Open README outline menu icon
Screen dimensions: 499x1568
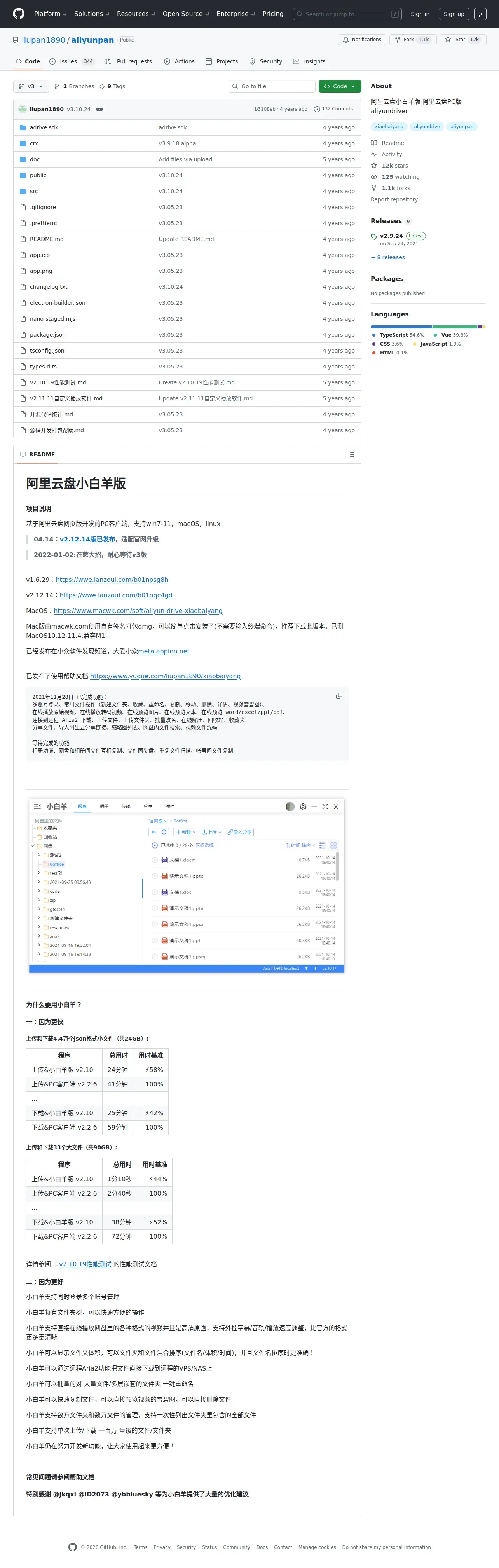click(x=351, y=455)
